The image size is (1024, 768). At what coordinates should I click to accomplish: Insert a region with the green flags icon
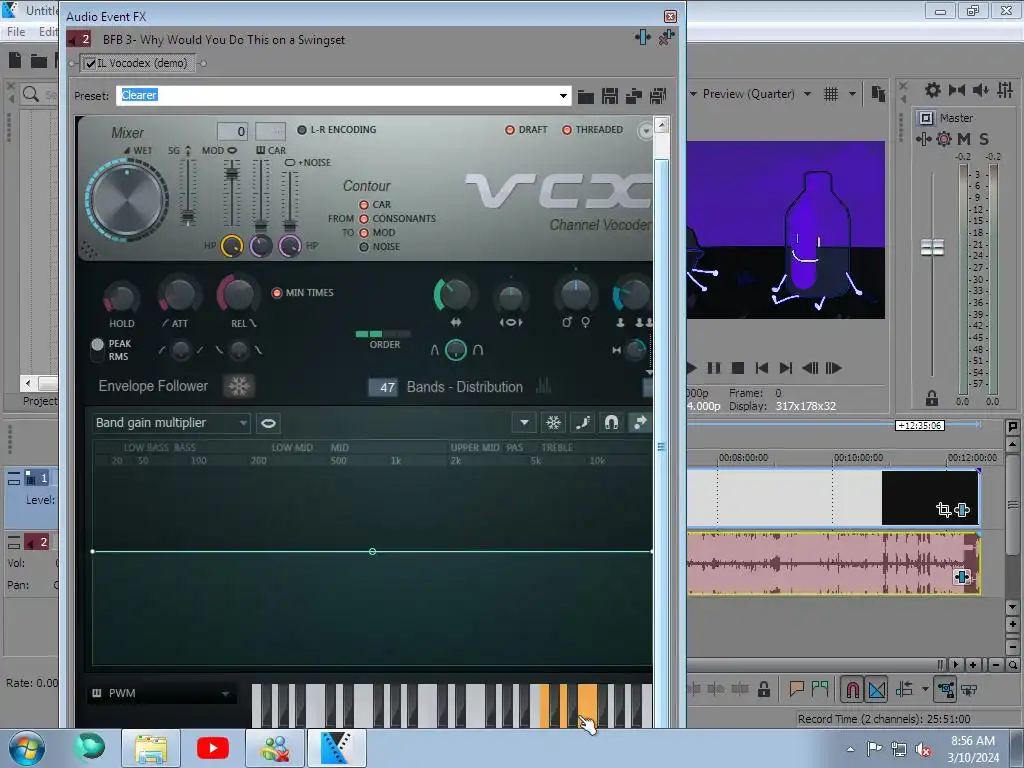(x=820, y=688)
